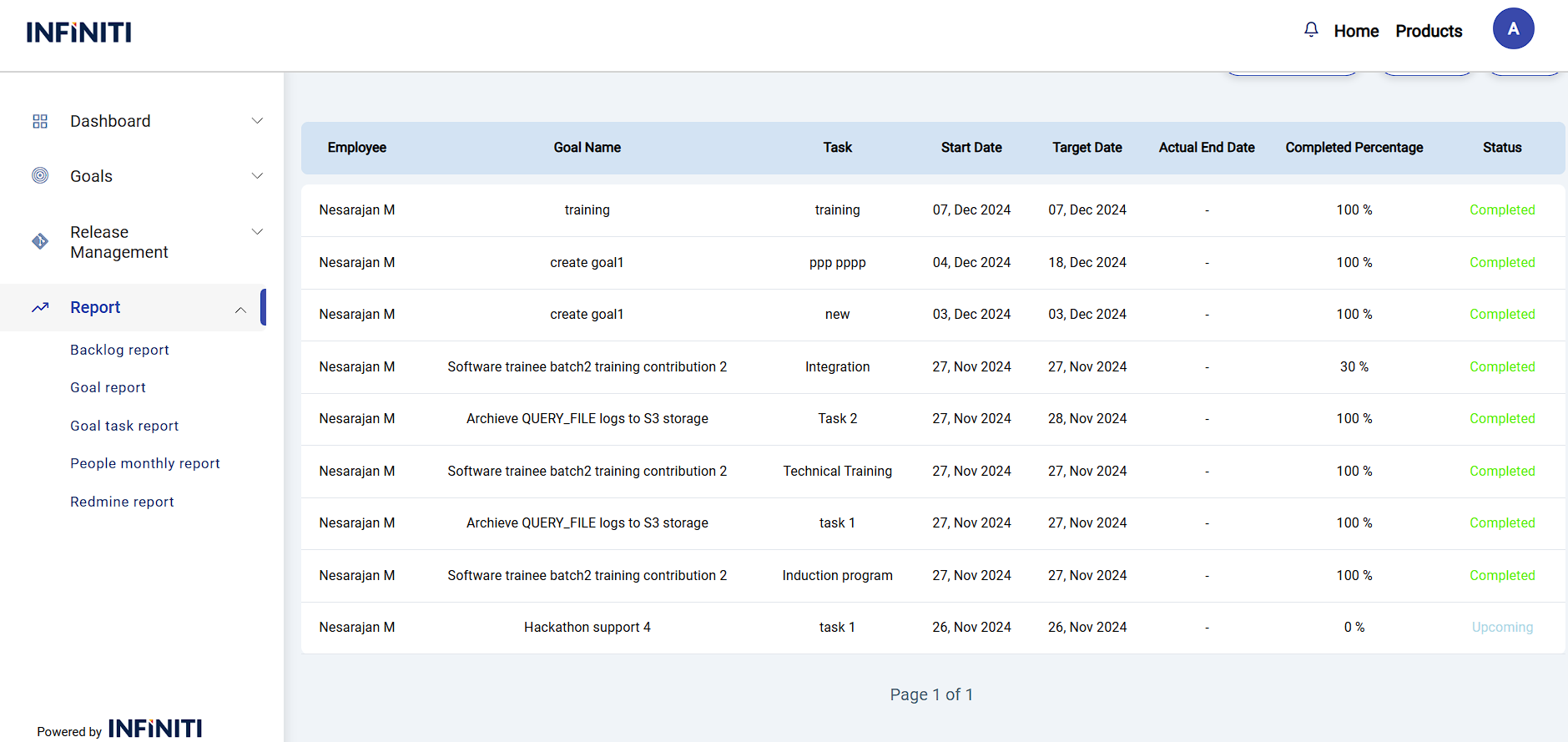Open the Redmine report link
This screenshot has height=742, width=1568.
click(122, 502)
